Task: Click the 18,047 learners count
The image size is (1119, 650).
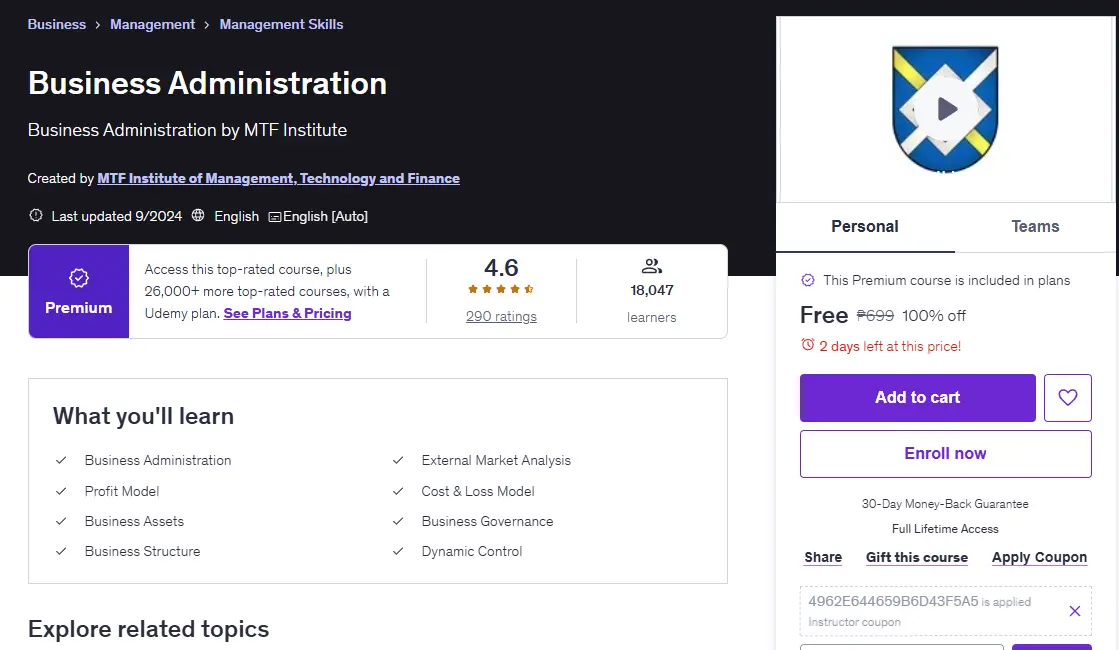Action: [652, 290]
